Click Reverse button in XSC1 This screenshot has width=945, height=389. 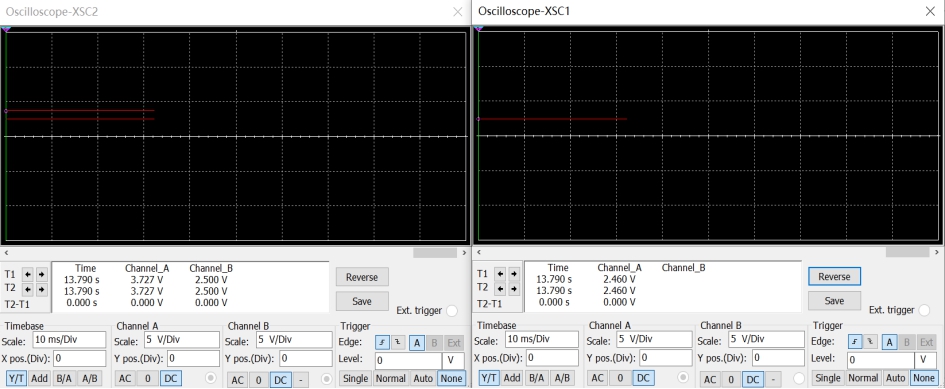(834, 277)
